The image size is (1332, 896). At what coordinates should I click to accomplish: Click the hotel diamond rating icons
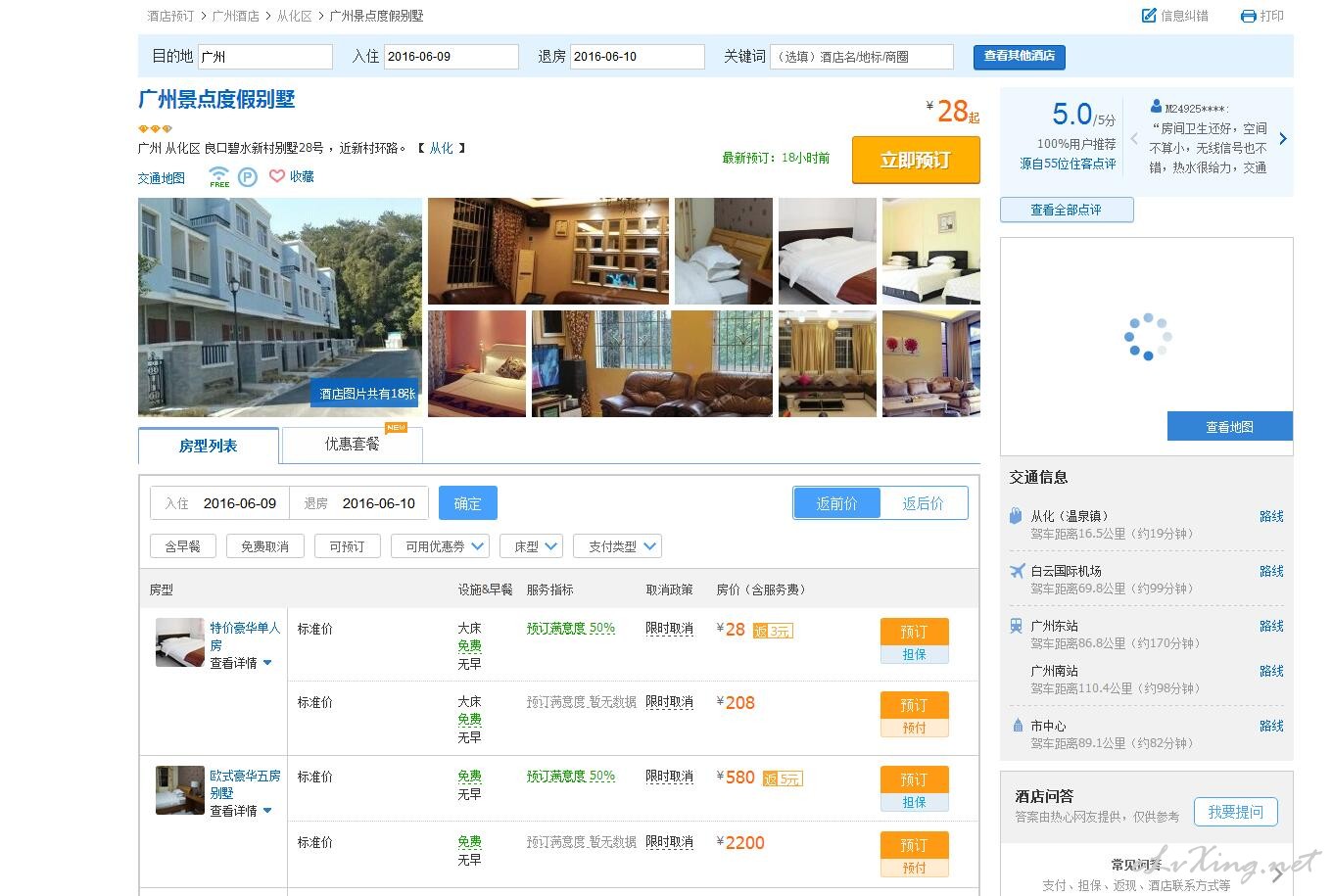155,128
